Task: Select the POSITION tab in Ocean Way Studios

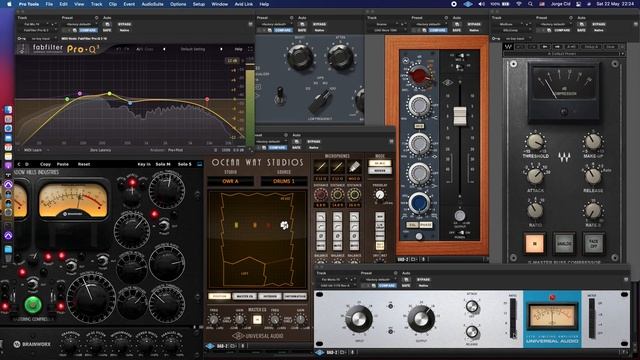Action: (x=220, y=296)
